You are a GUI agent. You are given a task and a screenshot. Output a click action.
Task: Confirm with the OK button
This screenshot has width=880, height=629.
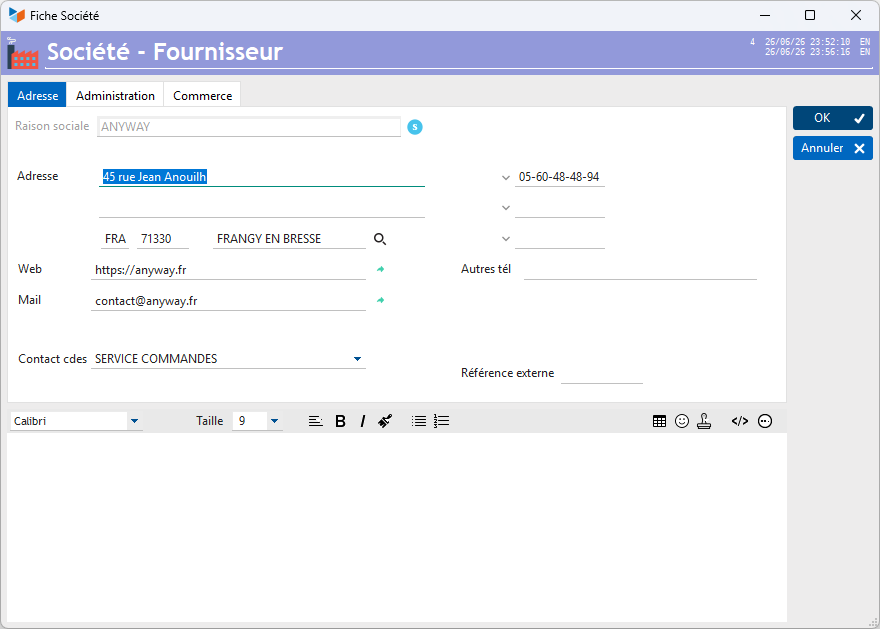click(x=833, y=118)
